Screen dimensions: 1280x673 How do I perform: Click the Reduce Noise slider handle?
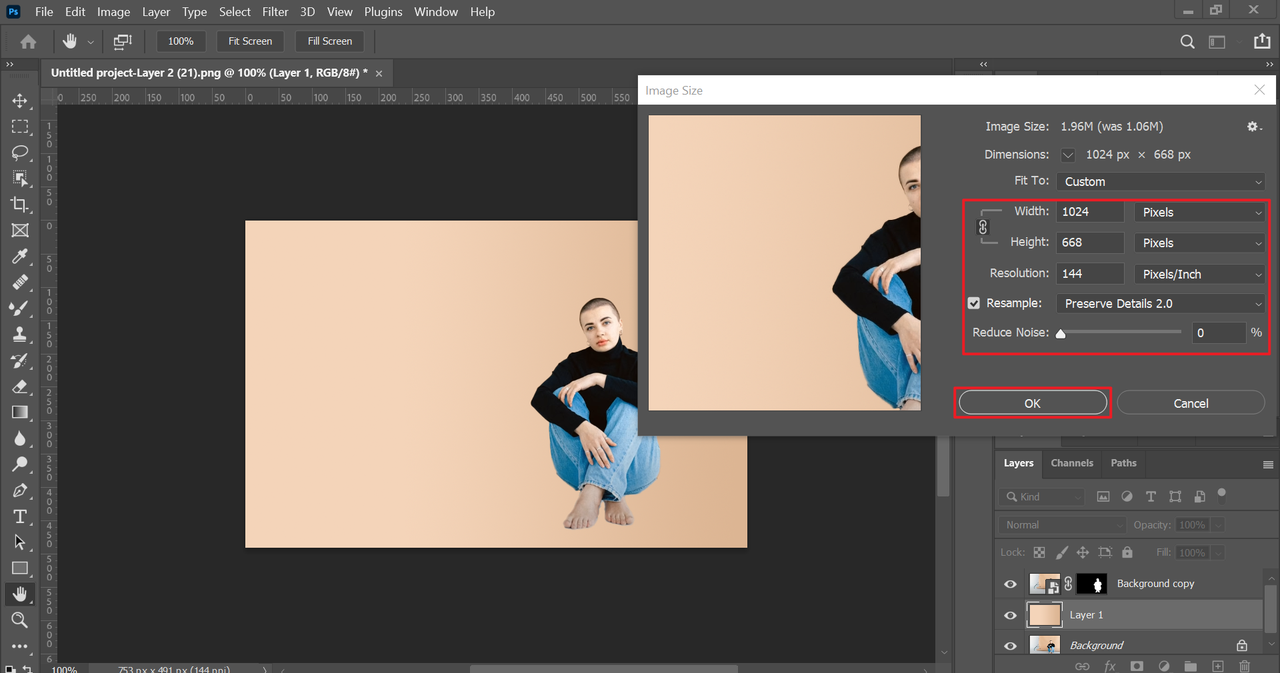point(1060,334)
